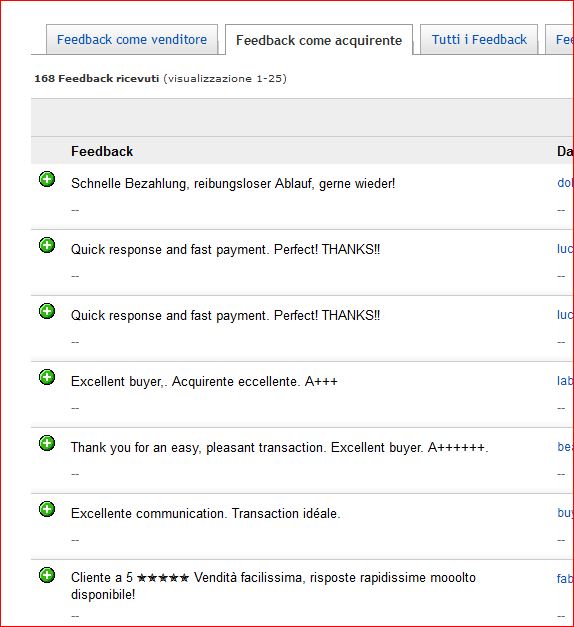Click the 168 Feedback ricevuti count text
The image size is (574, 627).
tap(96, 78)
